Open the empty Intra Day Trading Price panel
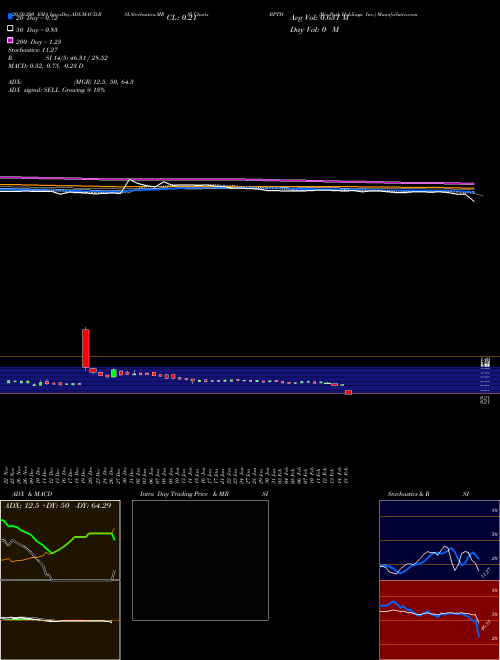This screenshot has width=500, height=660. [x=200, y=560]
